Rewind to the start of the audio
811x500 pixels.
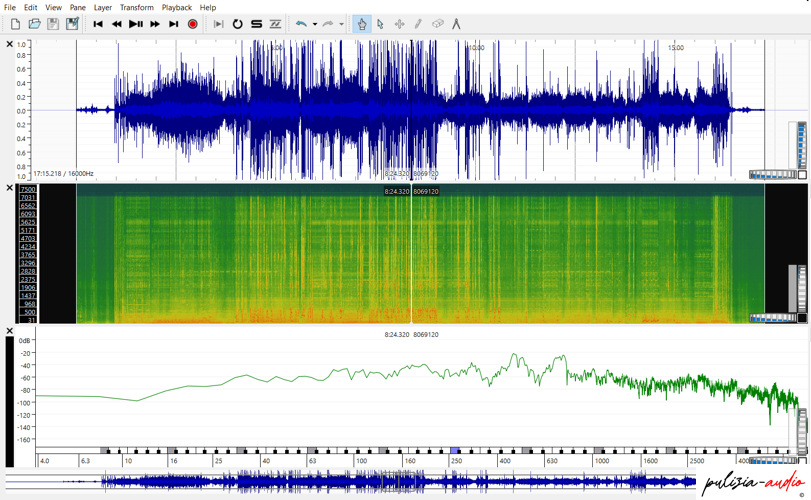click(x=98, y=24)
